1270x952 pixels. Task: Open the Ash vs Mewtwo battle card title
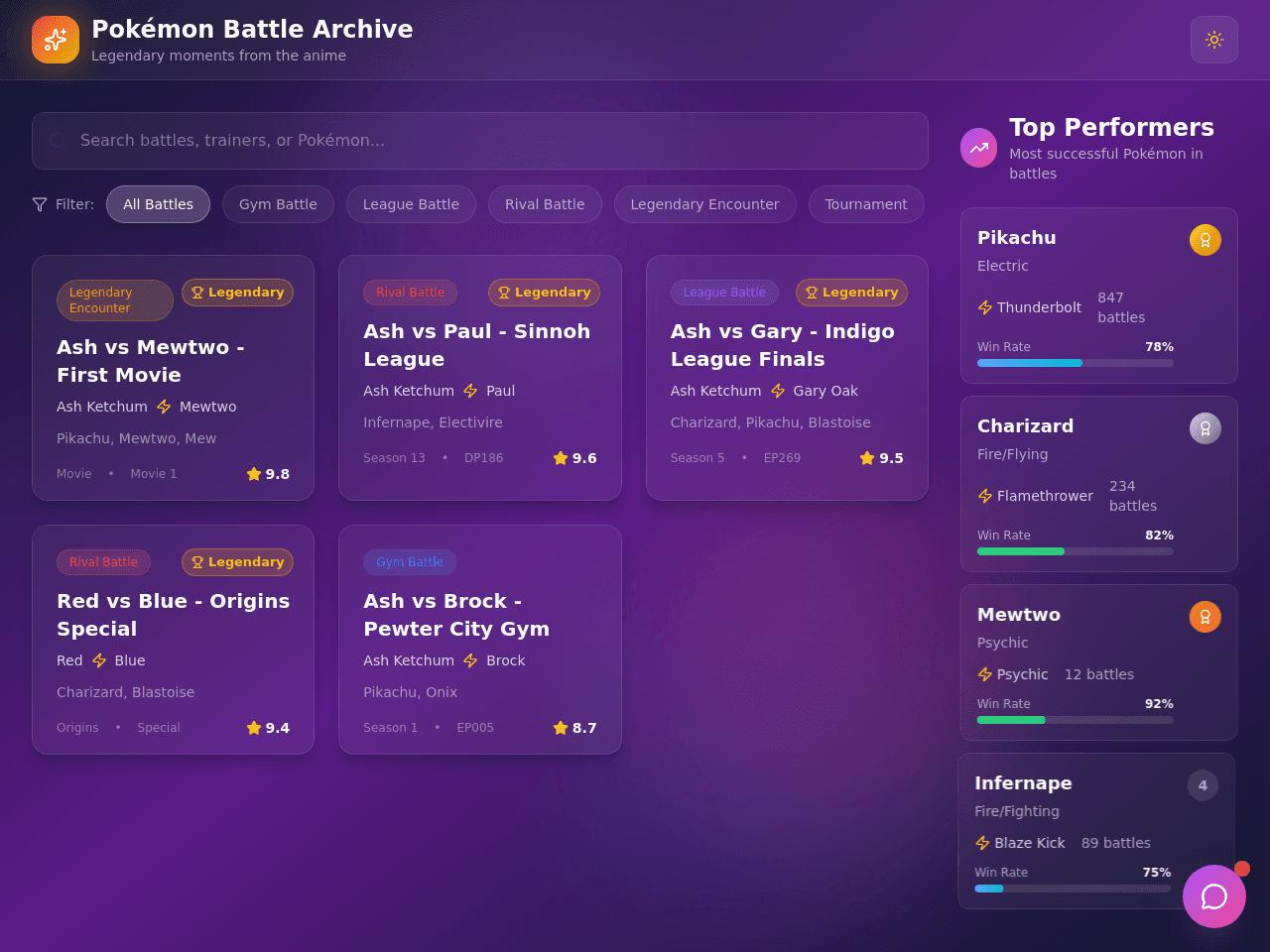pos(151,361)
